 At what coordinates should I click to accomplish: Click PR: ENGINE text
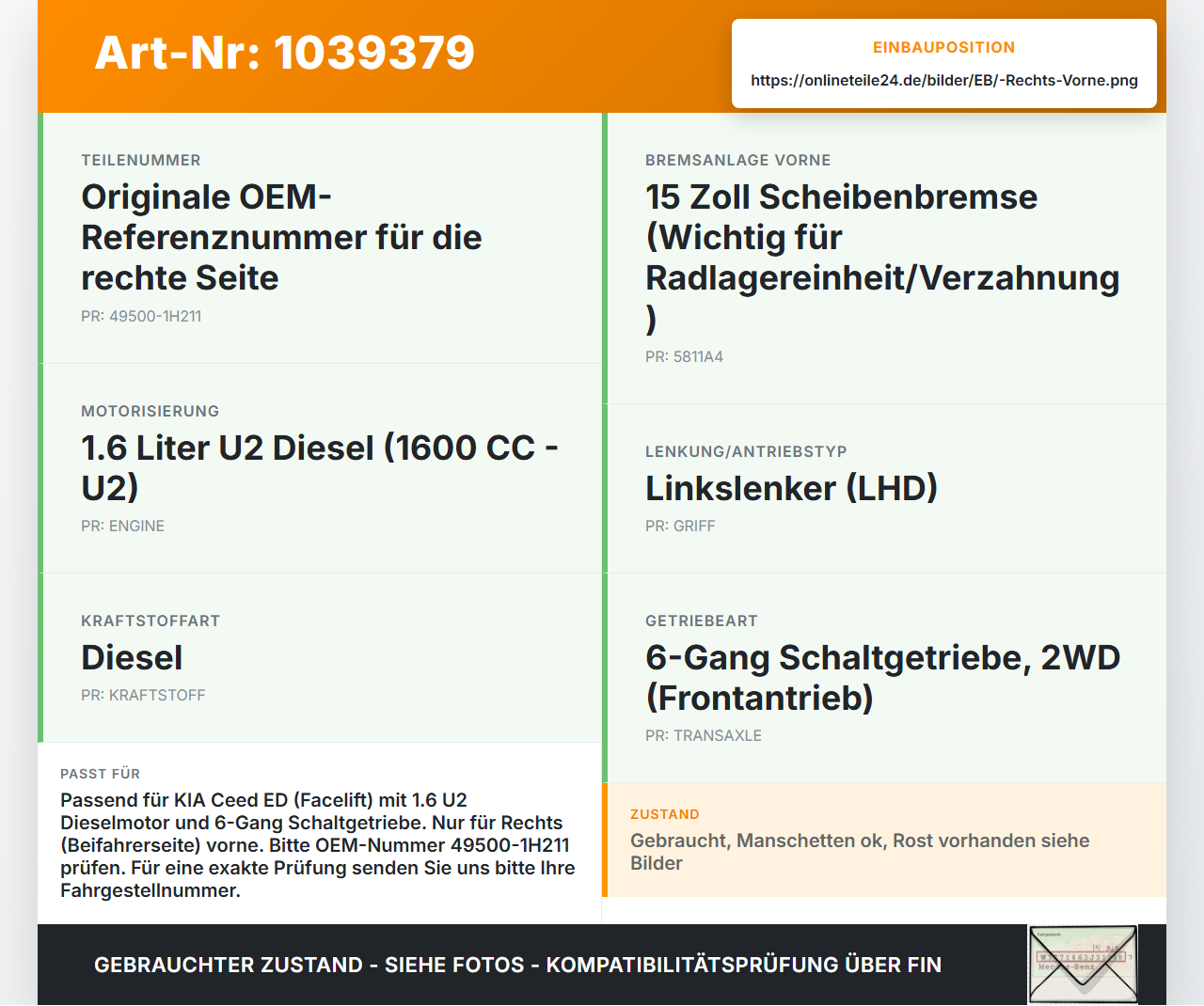tap(122, 526)
